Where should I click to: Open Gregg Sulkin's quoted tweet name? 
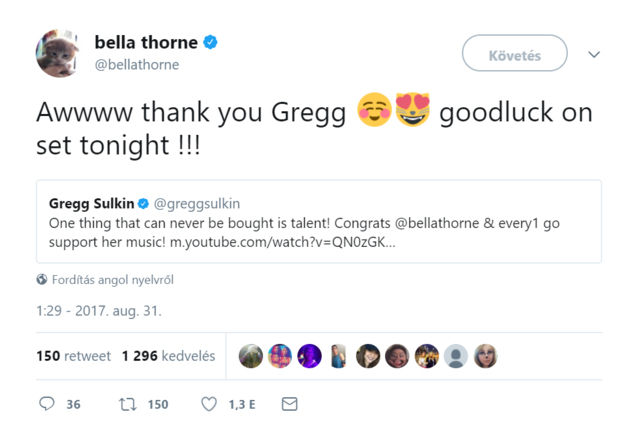coord(89,203)
